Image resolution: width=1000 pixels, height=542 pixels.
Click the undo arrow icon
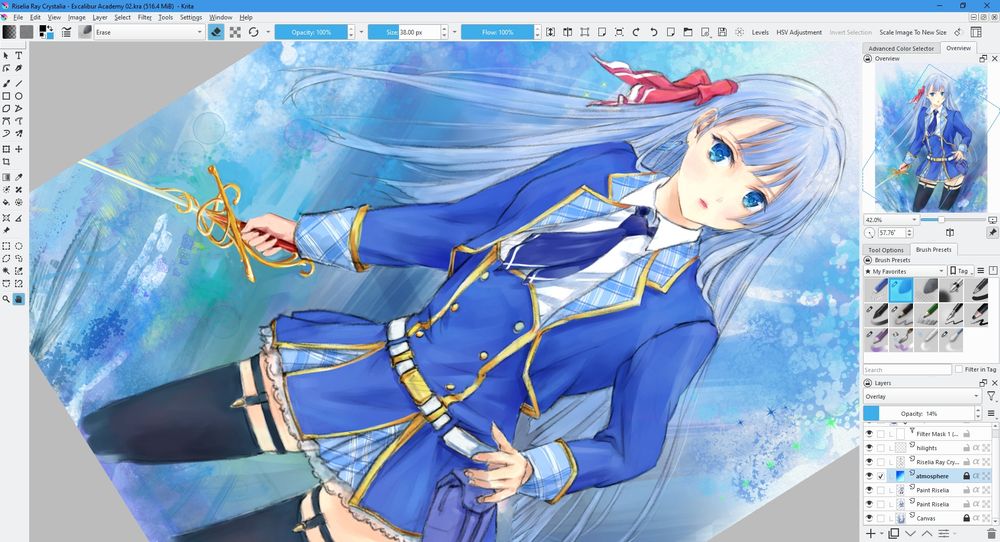point(653,32)
